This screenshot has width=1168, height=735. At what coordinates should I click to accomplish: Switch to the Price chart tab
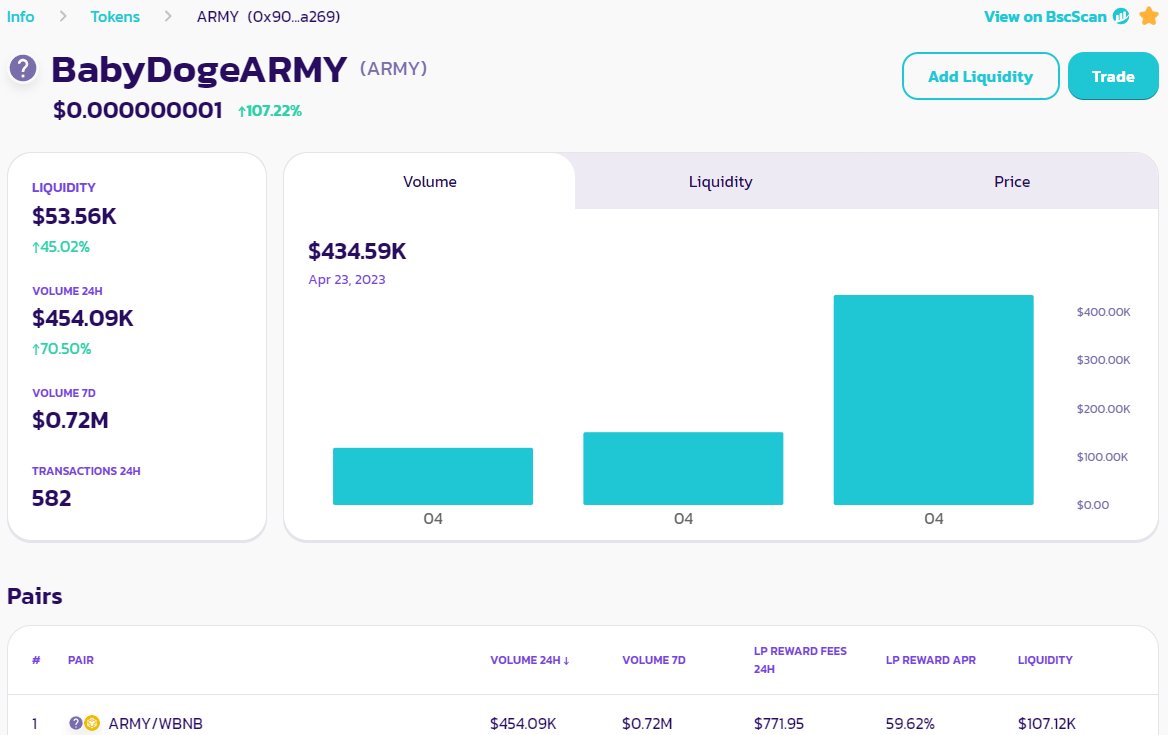(x=1012, y=182)
